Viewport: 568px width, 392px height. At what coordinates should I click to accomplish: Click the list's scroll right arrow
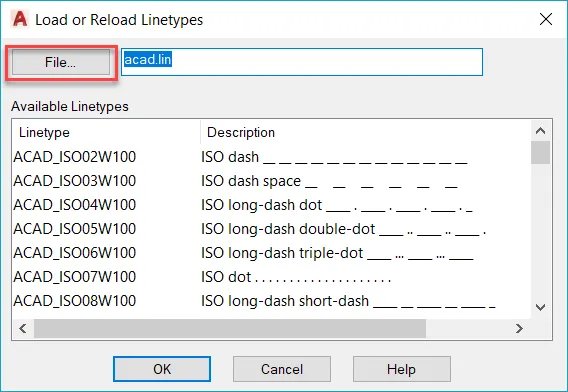coord(519,329)
